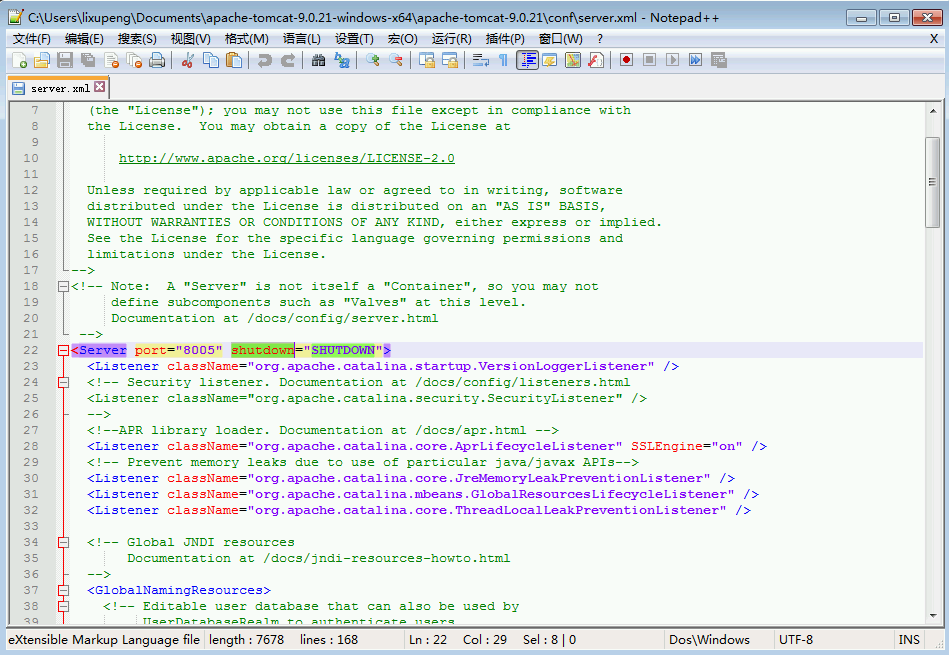Click the highlighted shutdown attribute on line 22
This screenshot has width=949, height=655.
click(x=263, y=351)
